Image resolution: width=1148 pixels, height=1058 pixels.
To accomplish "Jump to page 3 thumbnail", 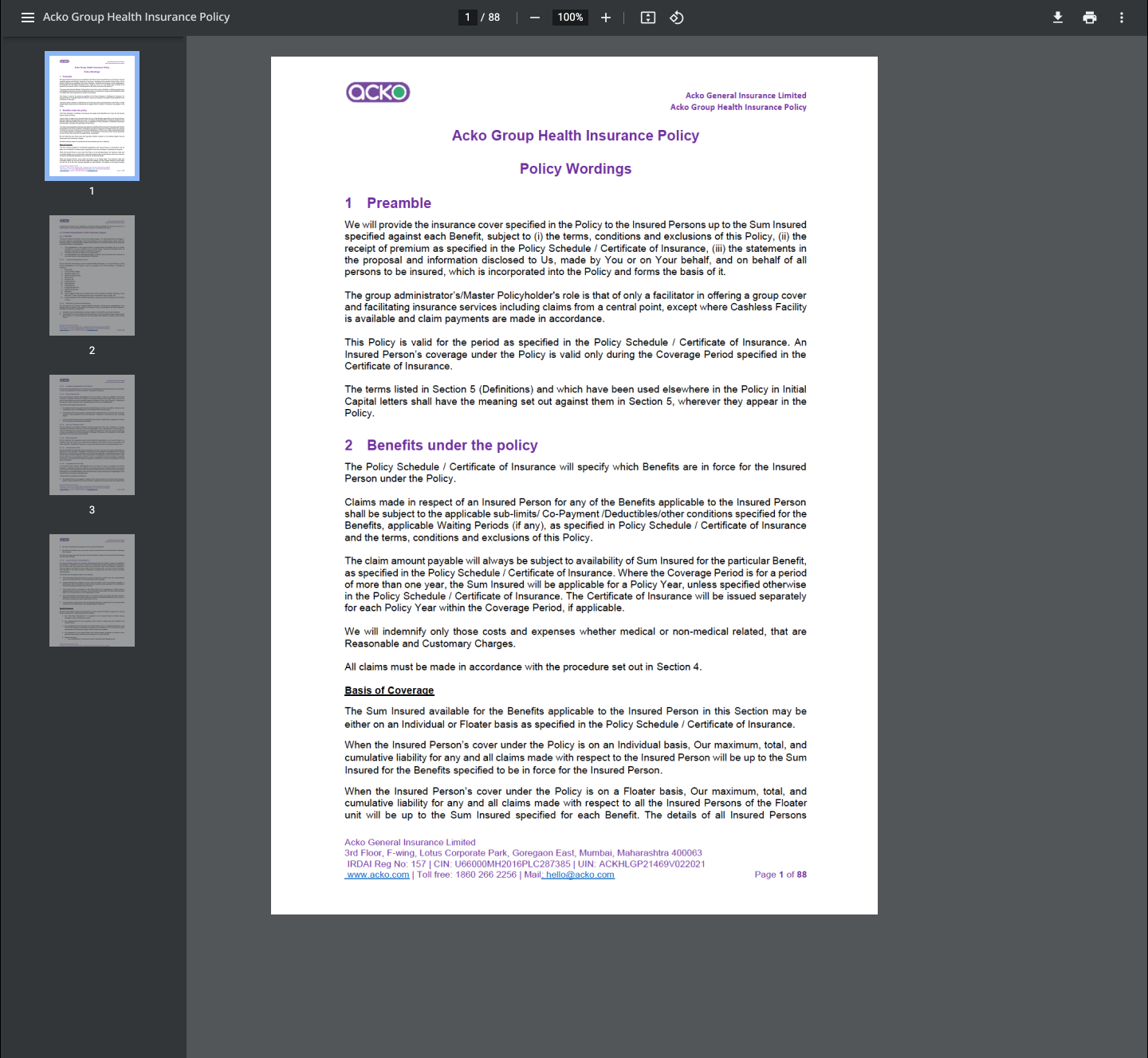I will 92,435.
